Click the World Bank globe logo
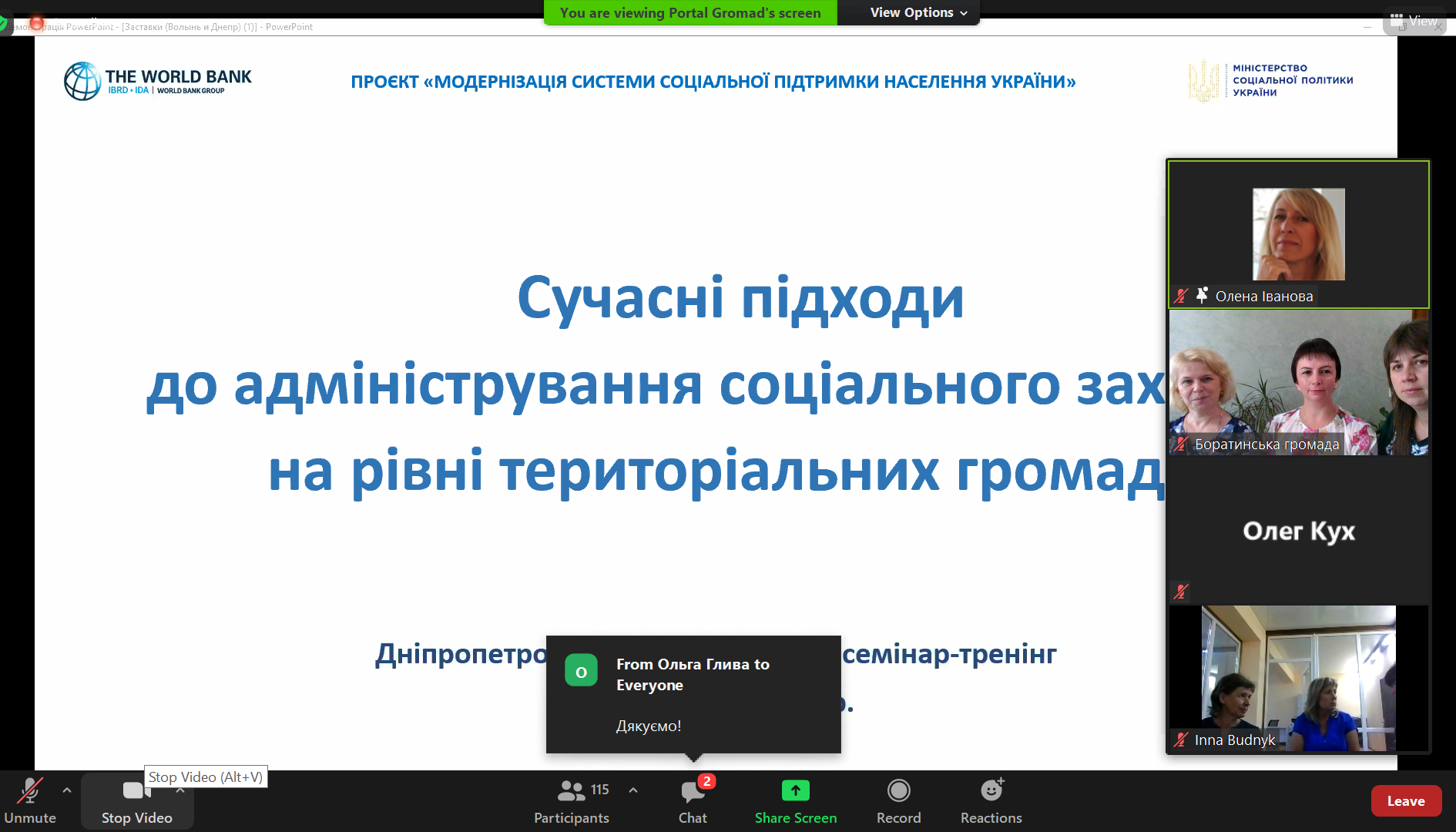 (82, 82)
